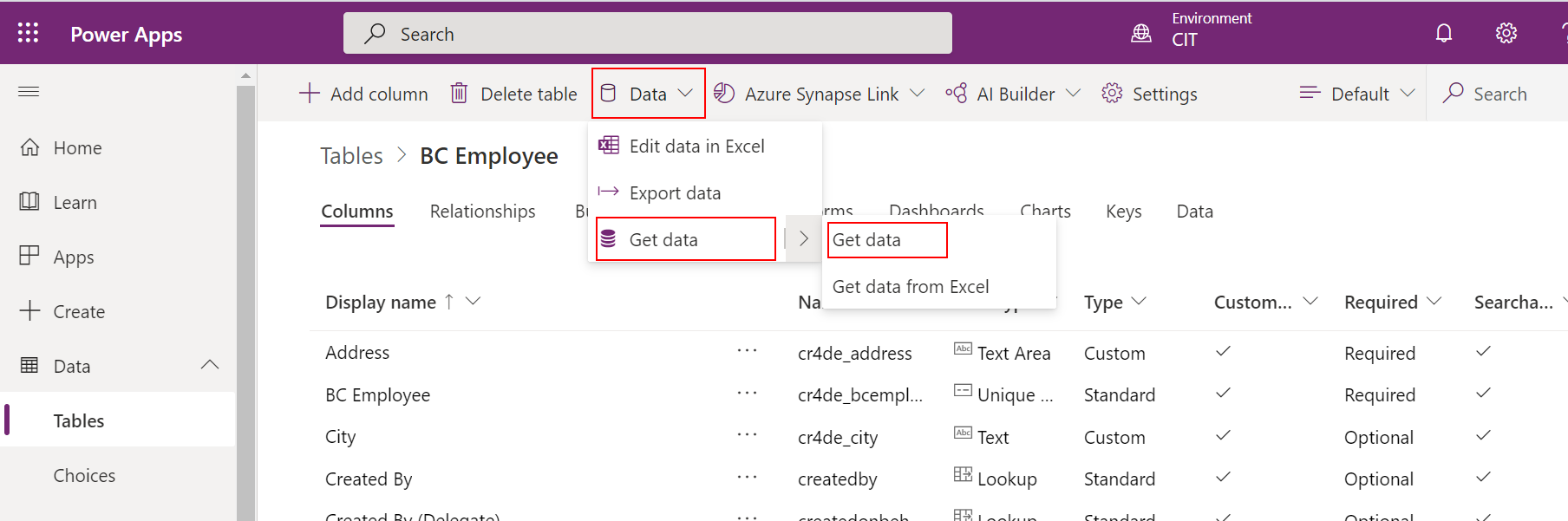
Task: Click the Environment globe icon
Action: coord(1141,33)
